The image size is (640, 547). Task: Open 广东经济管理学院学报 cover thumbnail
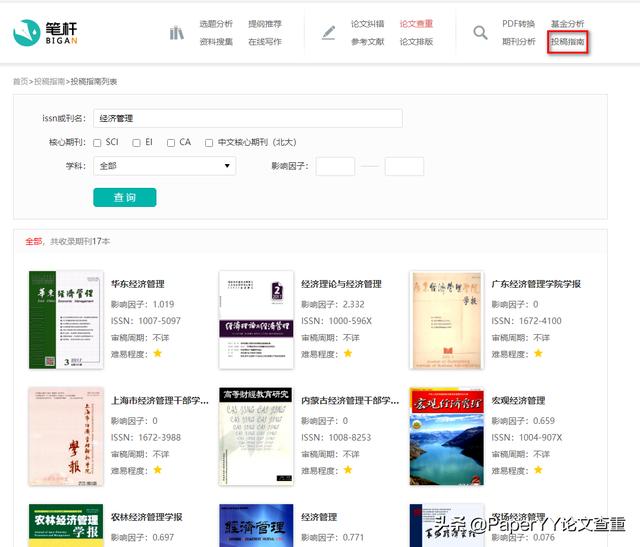(447, 320)
